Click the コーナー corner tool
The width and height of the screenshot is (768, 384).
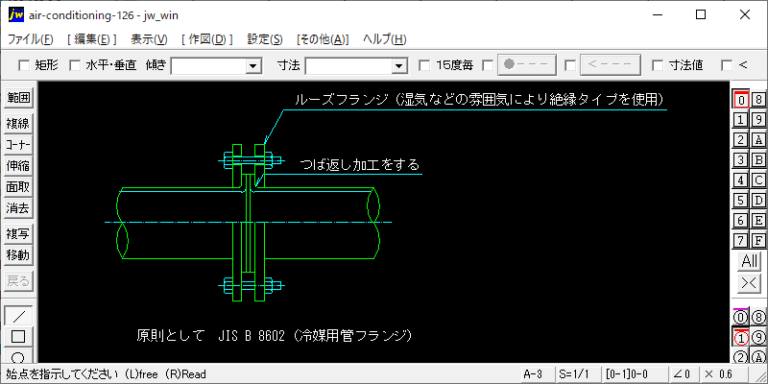pos(18,145)
